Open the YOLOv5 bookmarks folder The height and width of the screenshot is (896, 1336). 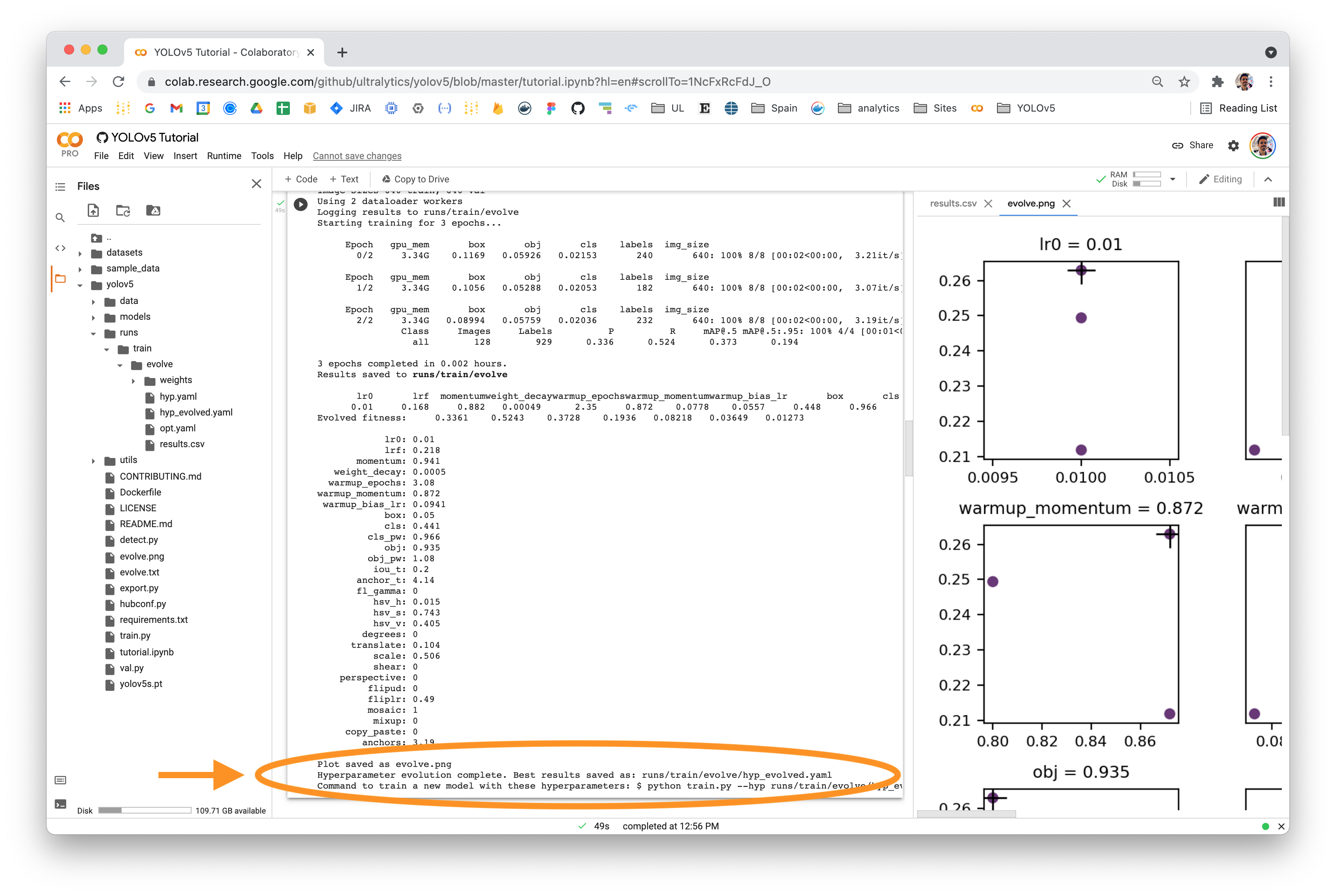(1026, 108)
